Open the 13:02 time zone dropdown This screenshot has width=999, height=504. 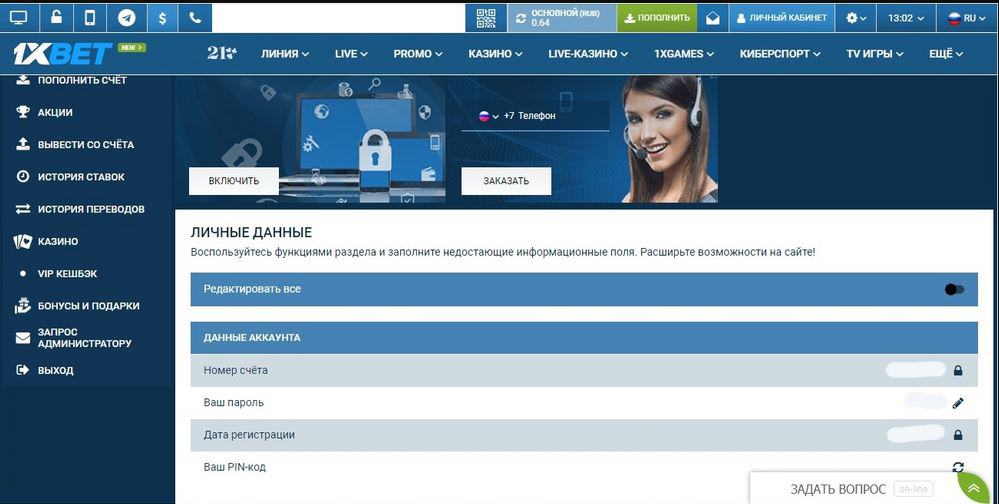(x=906, y=18)
